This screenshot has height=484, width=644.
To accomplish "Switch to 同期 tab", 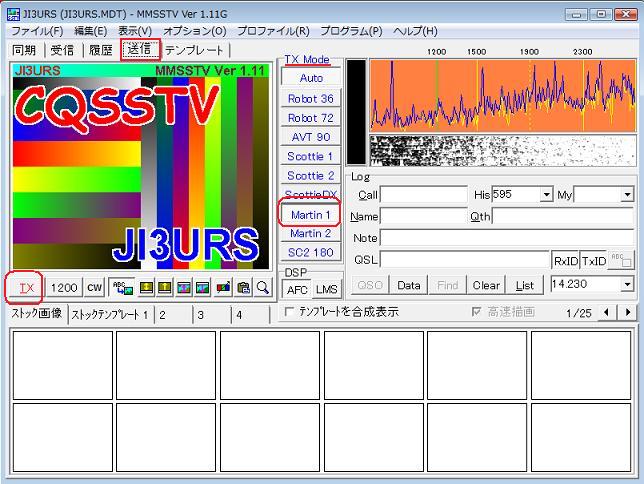I will pyautogui.click(x=24, y=50).
